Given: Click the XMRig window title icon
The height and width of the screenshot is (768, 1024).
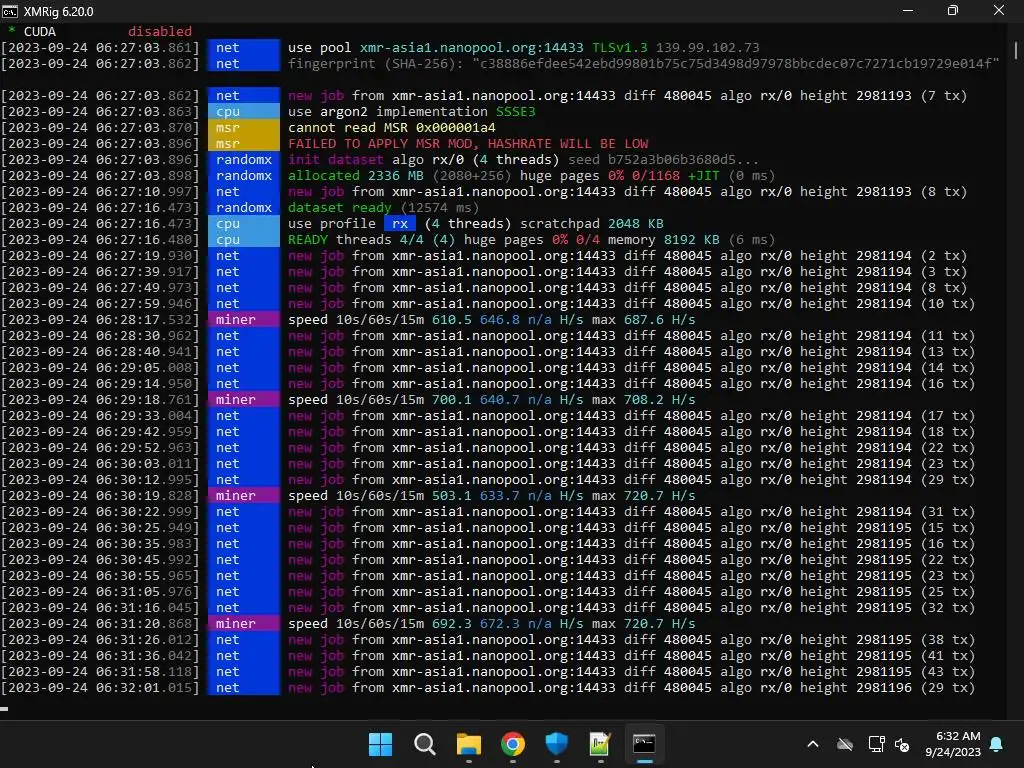Looking at the screenshot, I should [x=10, y=11].
